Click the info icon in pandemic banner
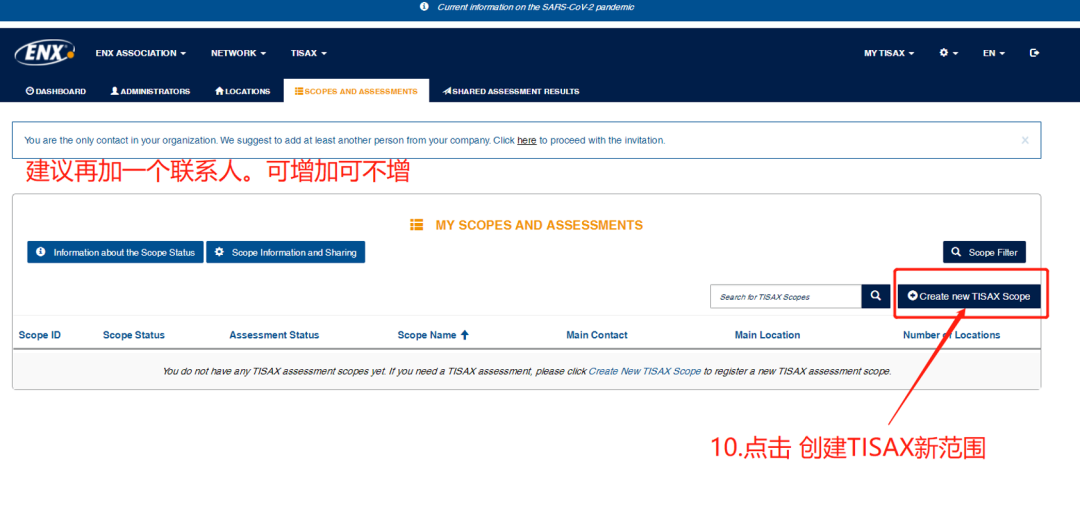 click(x=424, y=7)
